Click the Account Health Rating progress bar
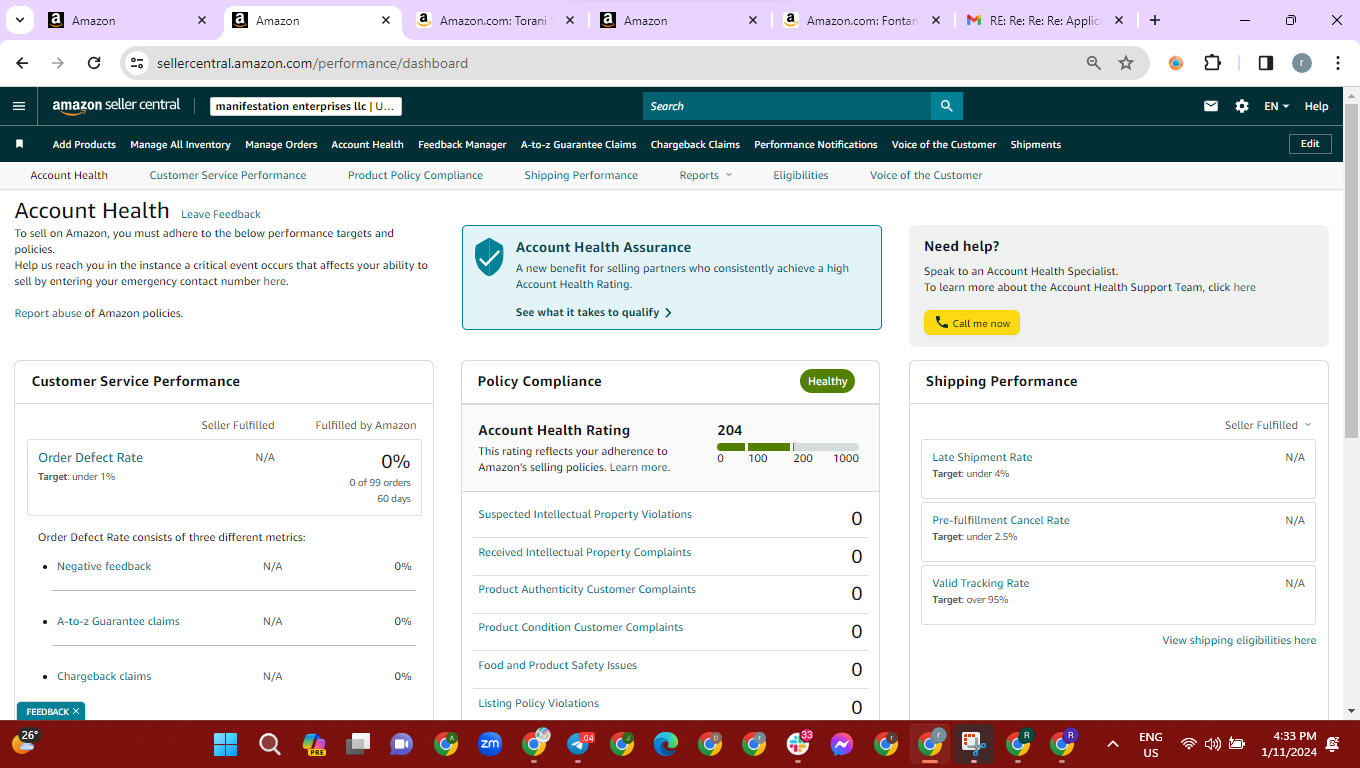This screenshot has width=1360, height=768. tap(788, 446)
